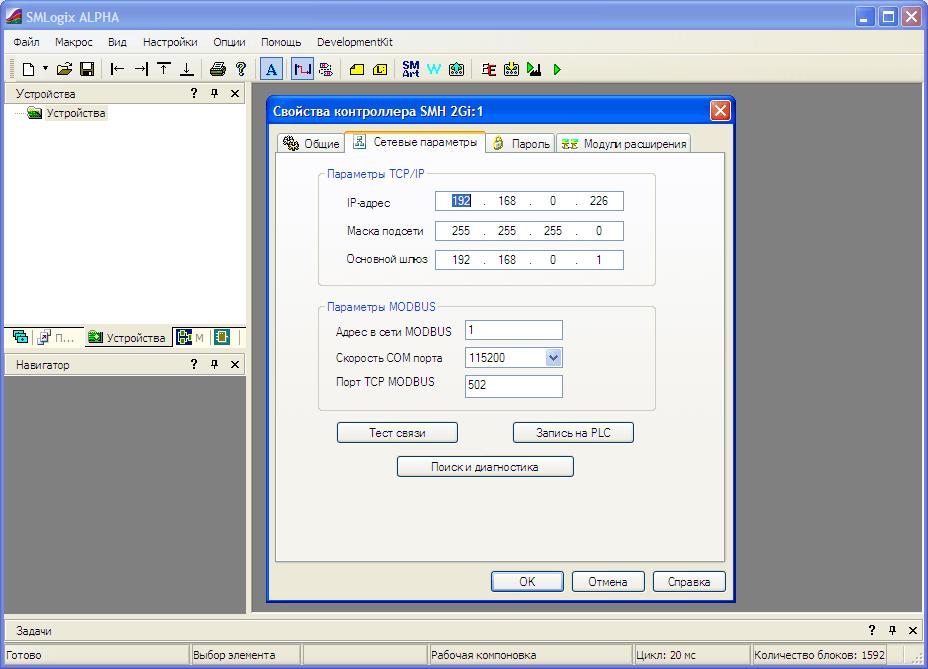928x669 pixels.
Task: Click the Запись на PLC button
Action: pyautogui.click(x=573, y=433)
